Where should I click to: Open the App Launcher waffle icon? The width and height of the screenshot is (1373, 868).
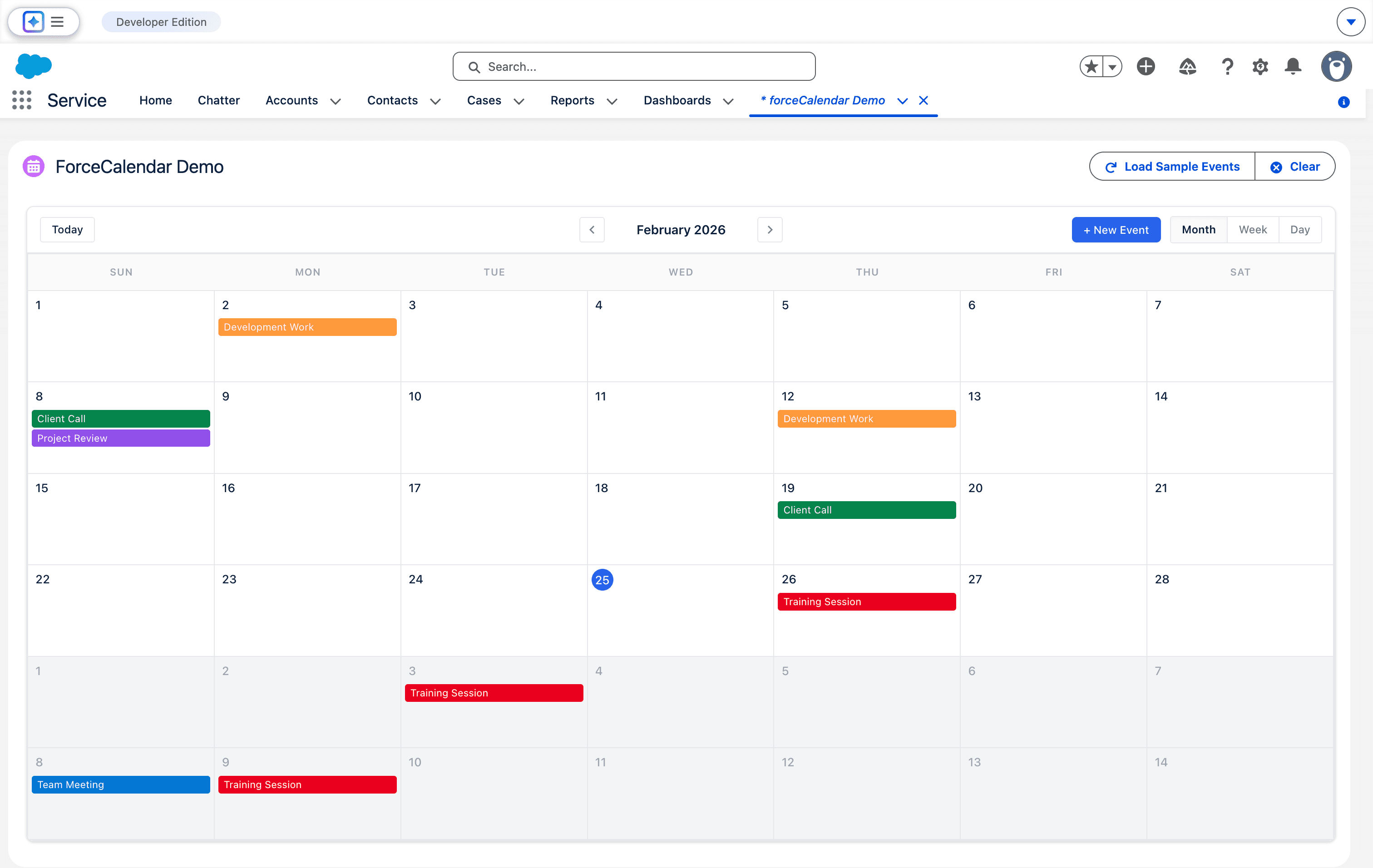point(21,100)
